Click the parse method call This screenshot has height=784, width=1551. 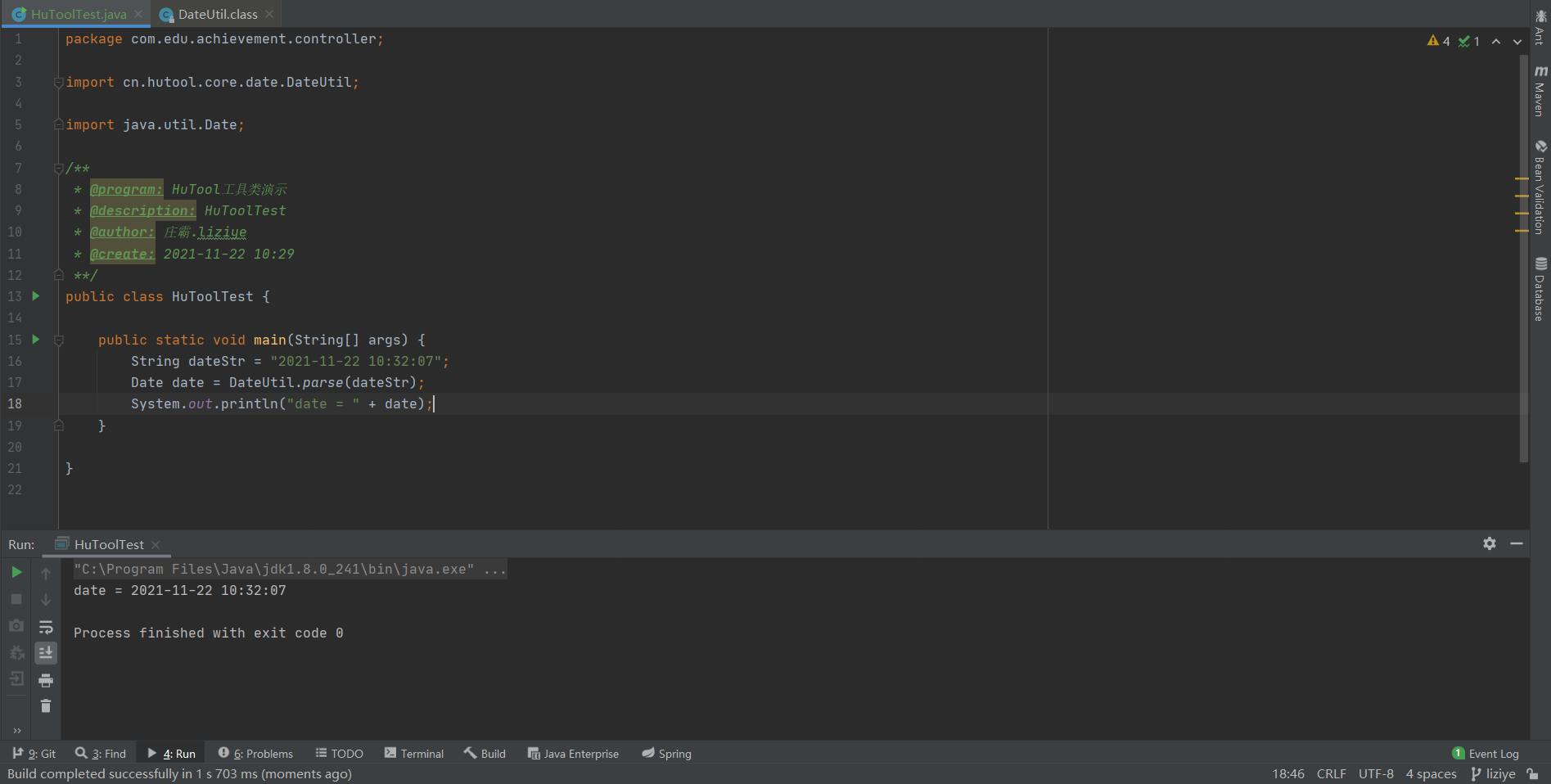[322, 382]
